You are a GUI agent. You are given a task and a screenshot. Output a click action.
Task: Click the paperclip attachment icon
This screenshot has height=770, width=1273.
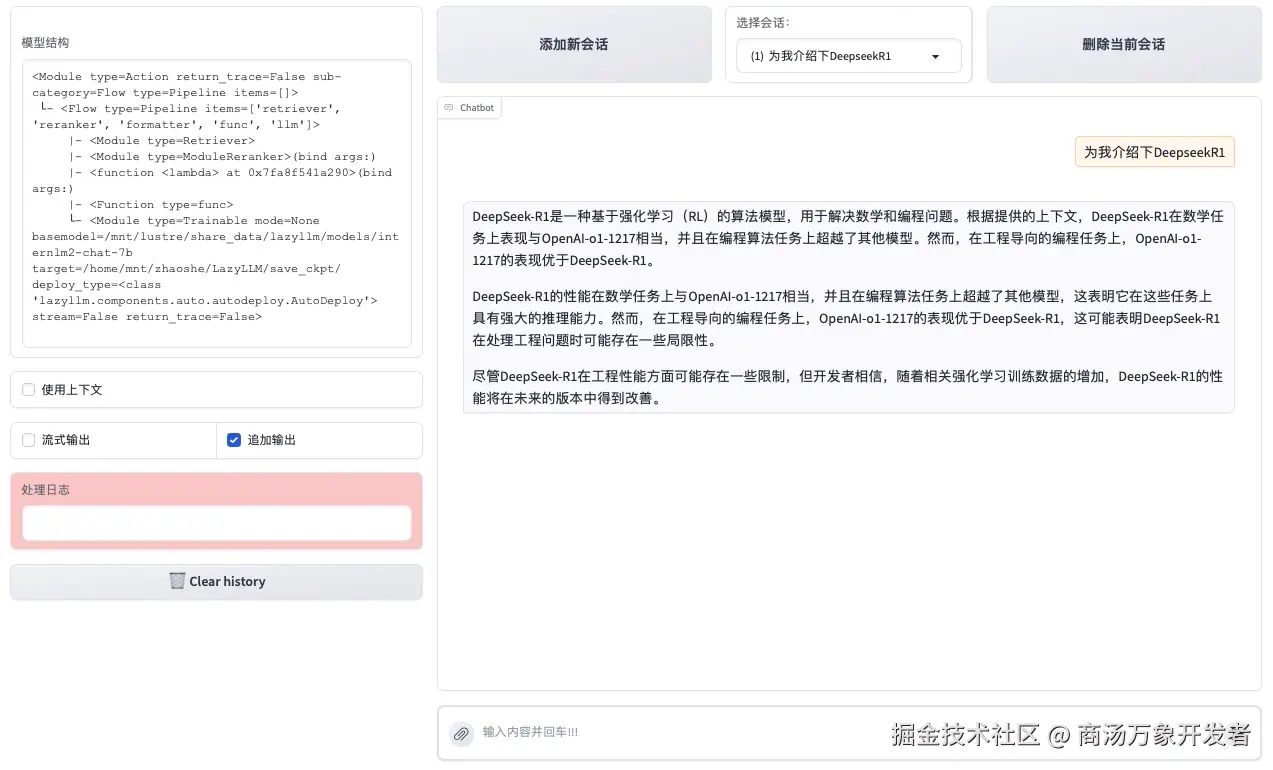[x=461, y=732]
